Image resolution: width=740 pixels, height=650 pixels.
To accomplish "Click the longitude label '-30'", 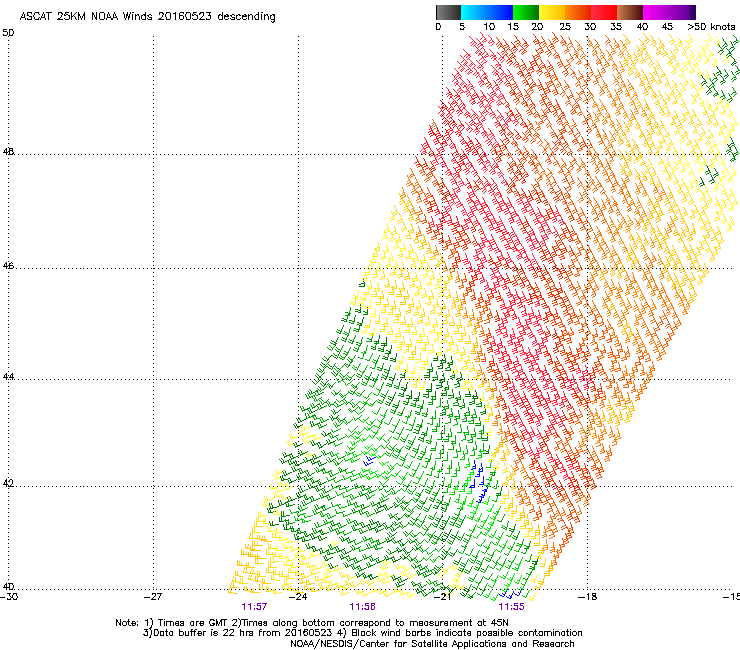I will point(9,597).
